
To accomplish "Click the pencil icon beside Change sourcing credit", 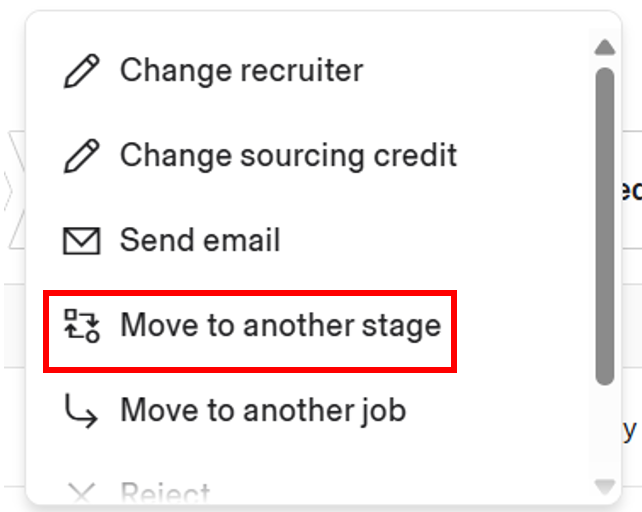I will tap(81, 156).
